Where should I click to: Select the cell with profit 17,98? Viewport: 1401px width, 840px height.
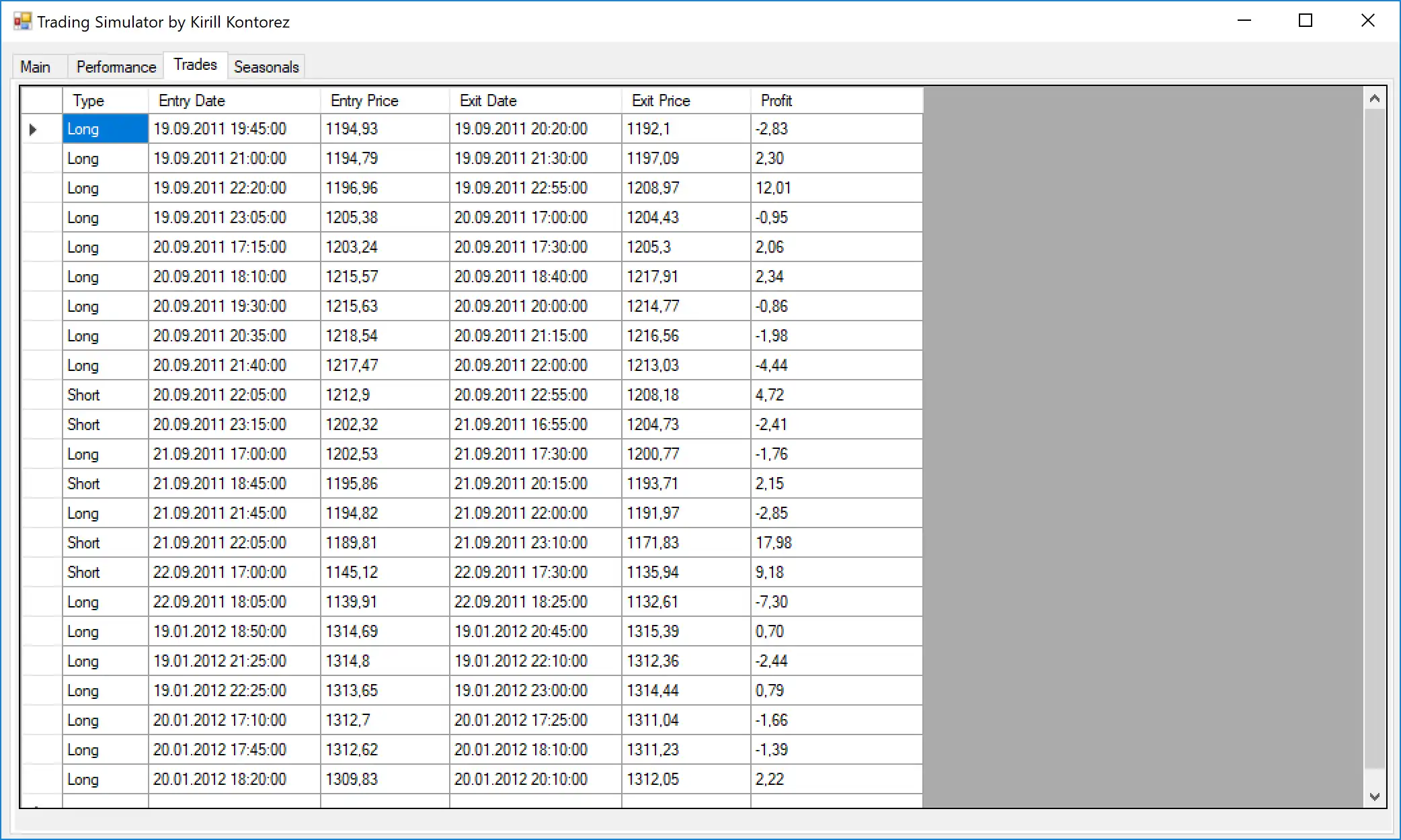836,543
